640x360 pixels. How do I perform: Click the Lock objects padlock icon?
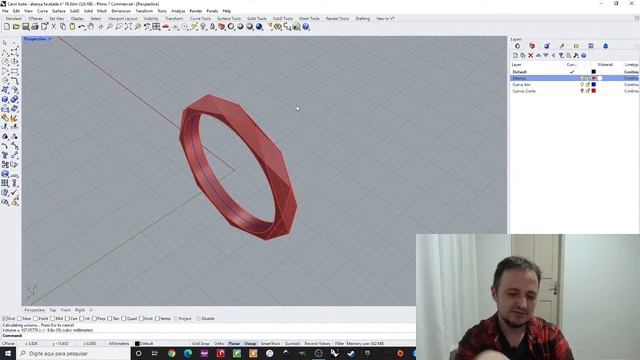pos(212,27)
